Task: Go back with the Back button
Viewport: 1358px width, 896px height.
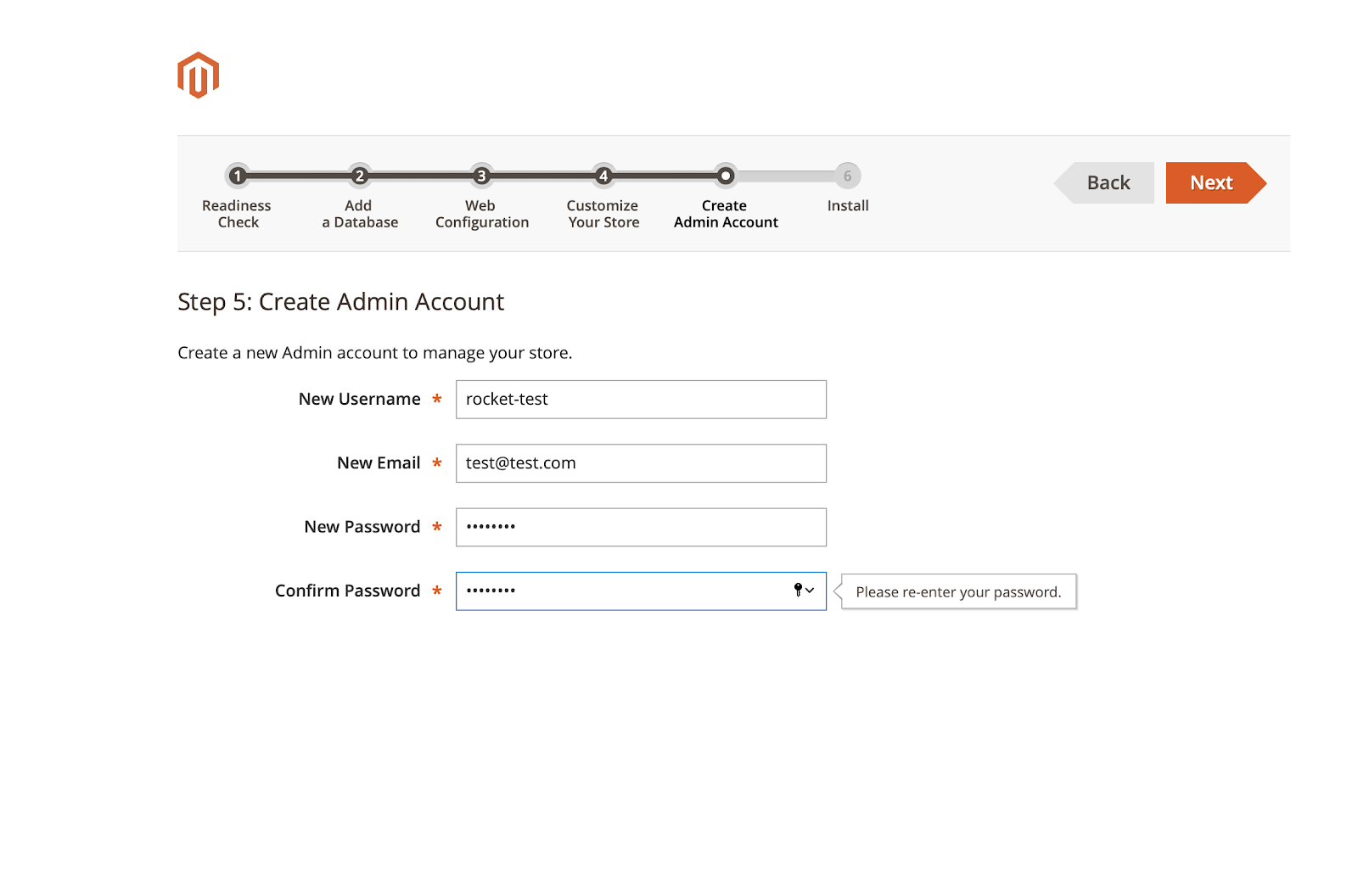Action: click(x=1107, y=182)
